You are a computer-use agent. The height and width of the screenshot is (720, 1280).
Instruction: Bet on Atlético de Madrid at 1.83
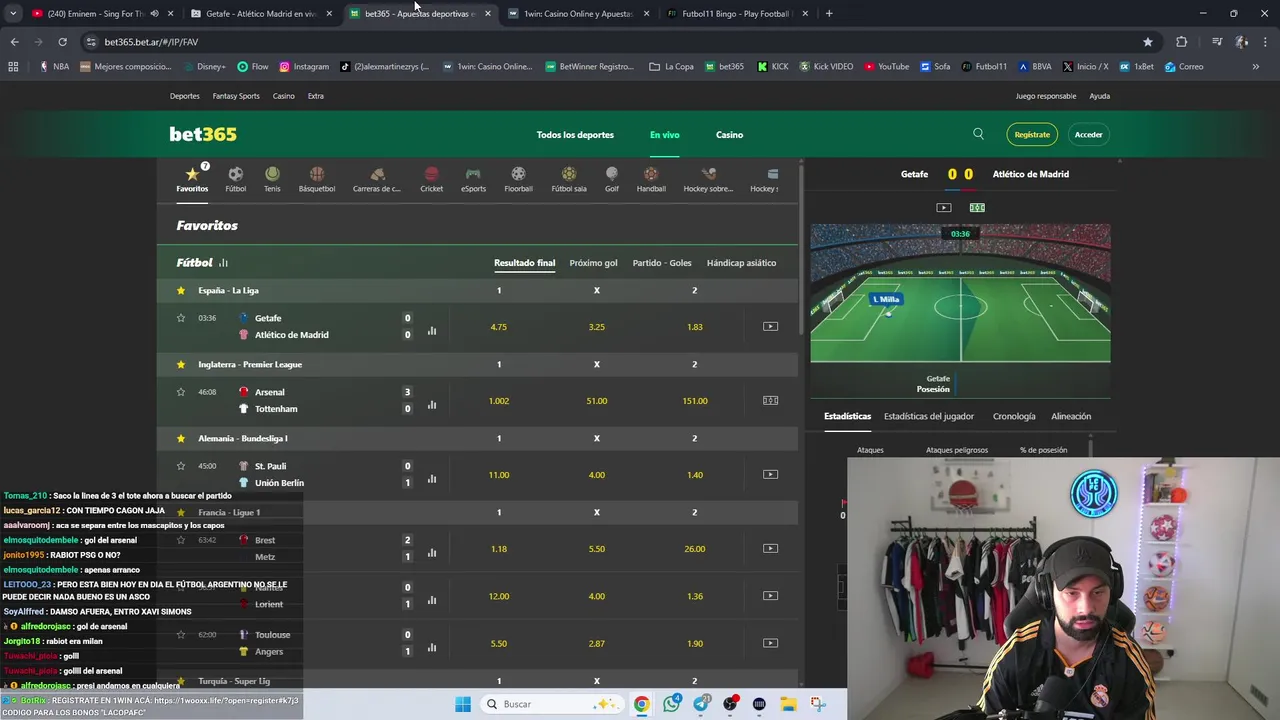(x=695, y=326)
